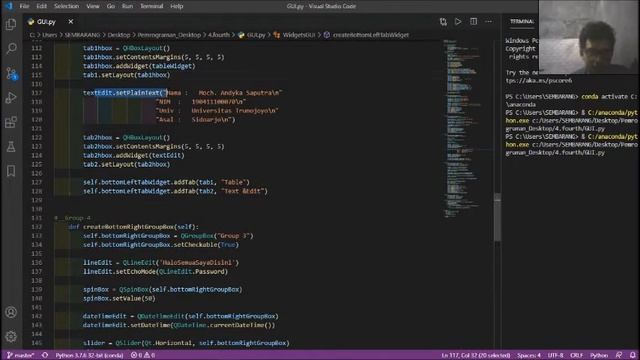
Task: Open the Testing flask view
Action: 11,147
